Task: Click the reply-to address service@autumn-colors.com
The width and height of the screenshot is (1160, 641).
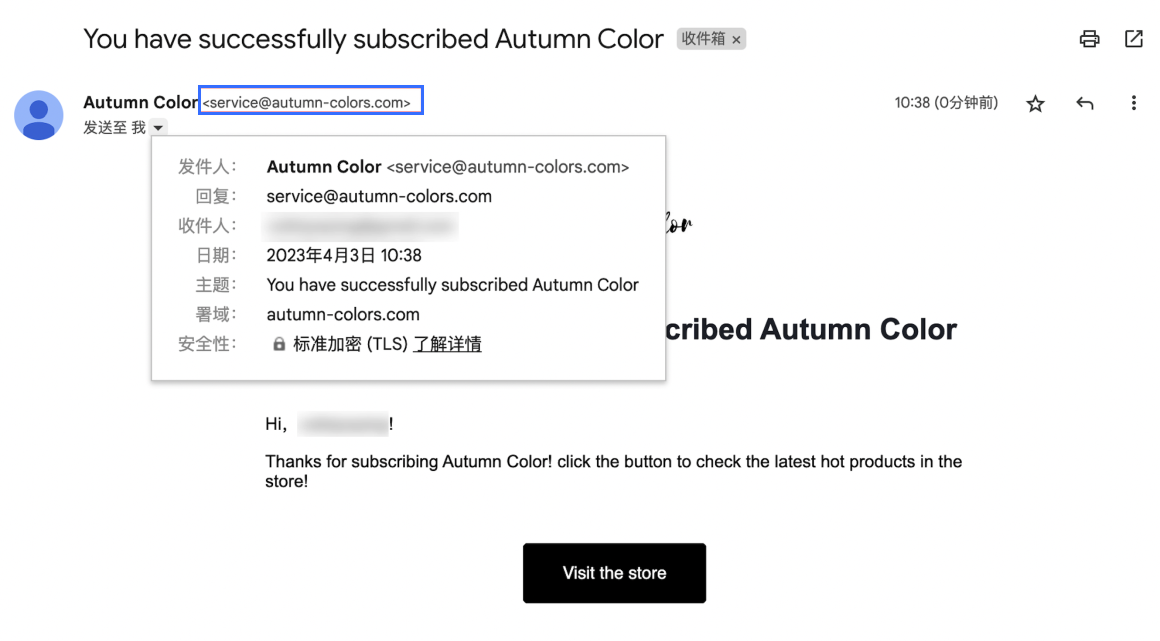Action: (379, 196)
